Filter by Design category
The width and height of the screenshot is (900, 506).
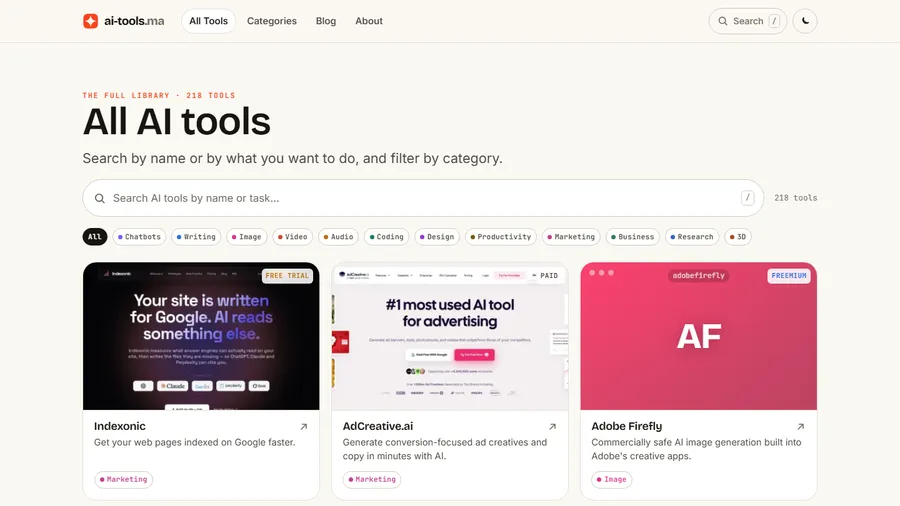[x=437, y=237]
